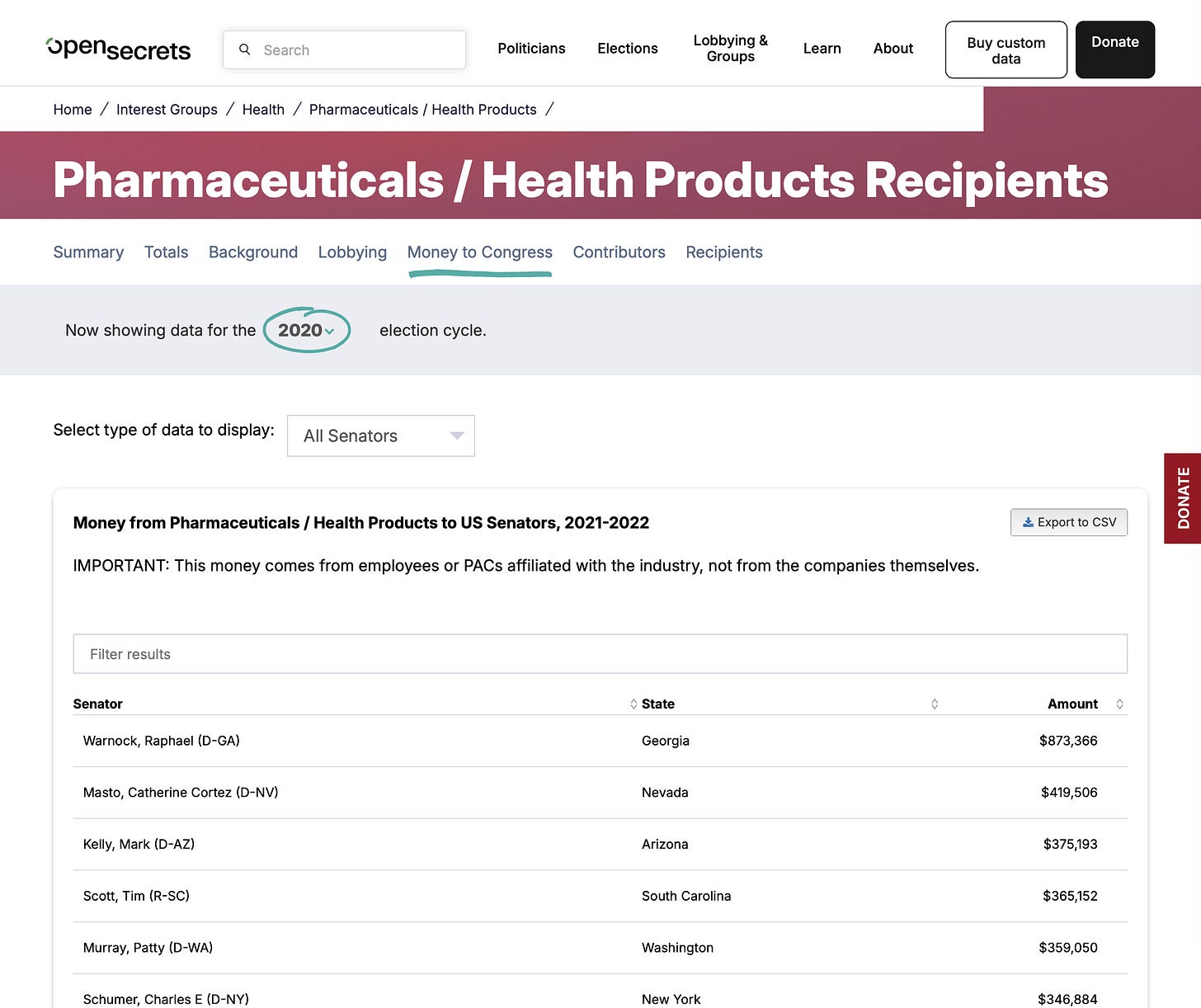Expand the All Senators data type dropdown
The height and width of the screenshot is (1008, 1201).
[x=381, y=436]
